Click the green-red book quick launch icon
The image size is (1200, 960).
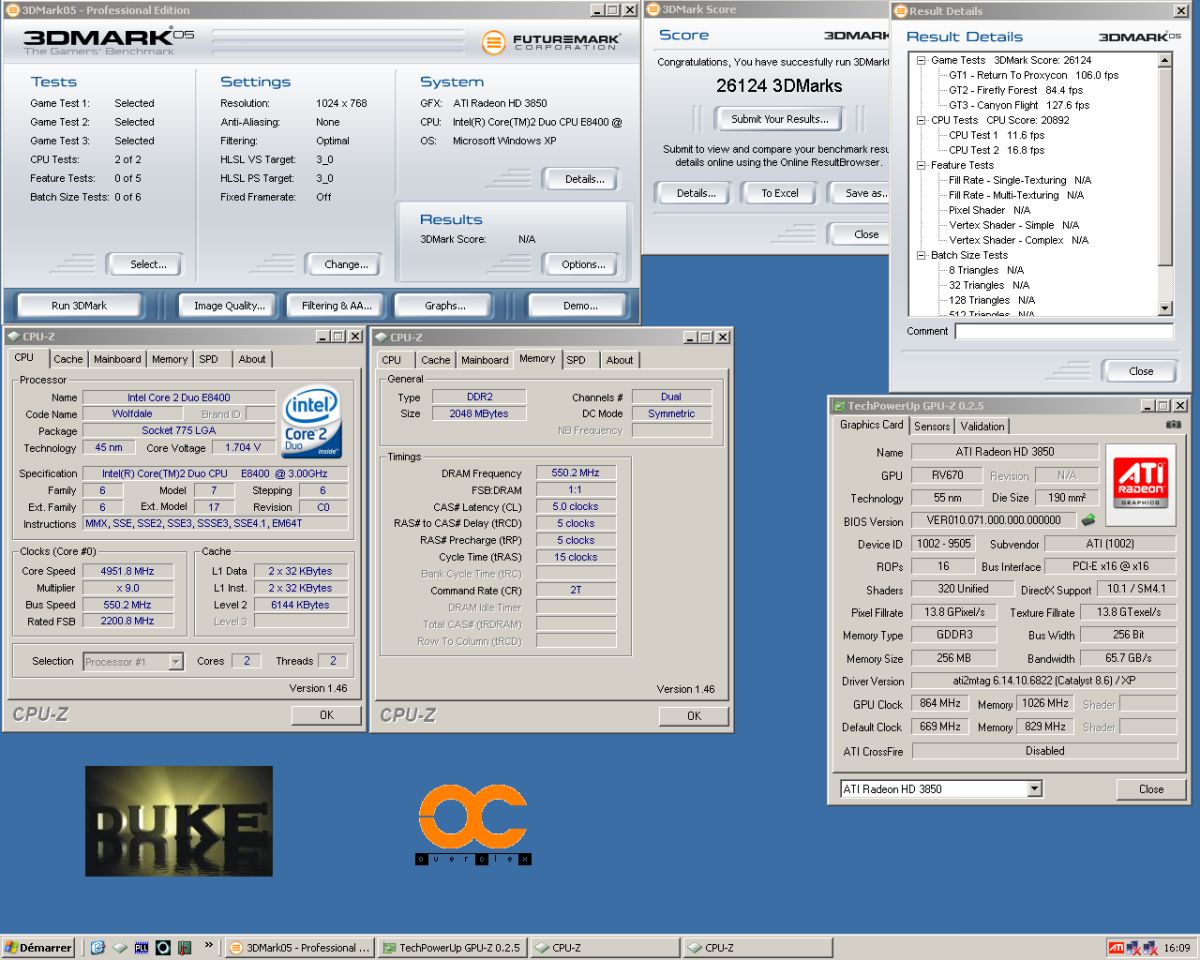[x=184, y=947]
